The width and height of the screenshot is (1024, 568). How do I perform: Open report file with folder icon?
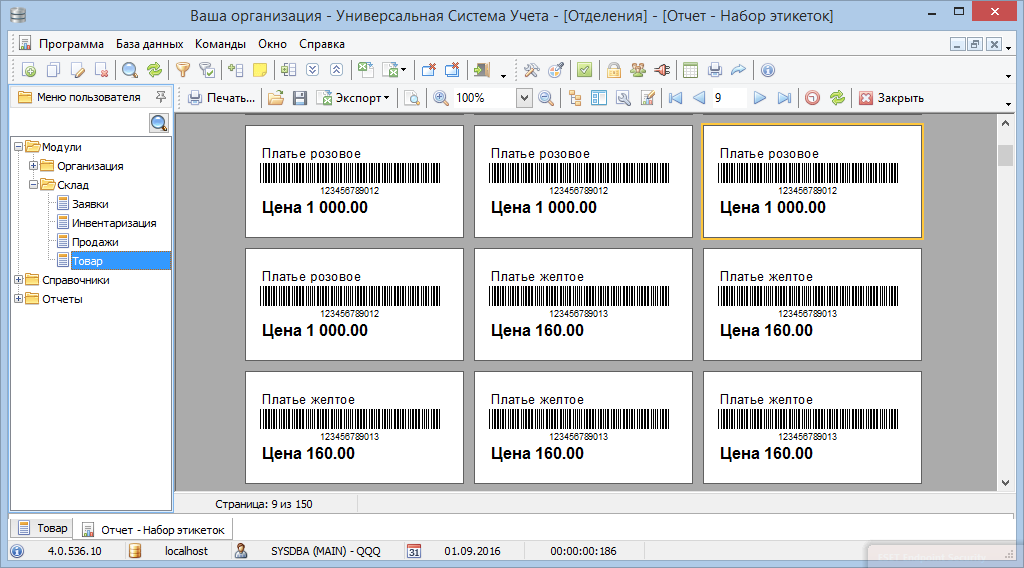tap(275, 98)
